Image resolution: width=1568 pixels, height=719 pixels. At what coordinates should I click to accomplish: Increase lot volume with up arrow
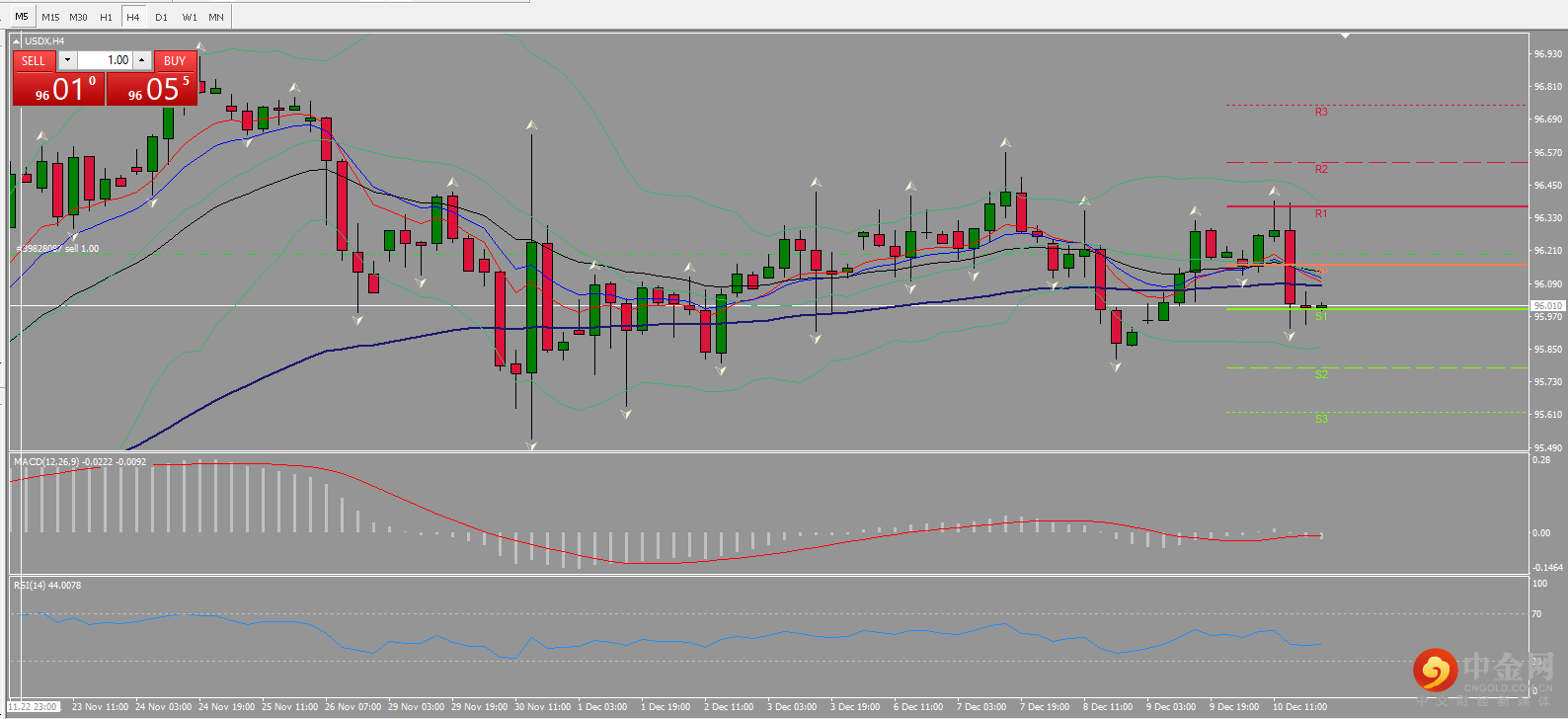[142, 60]
